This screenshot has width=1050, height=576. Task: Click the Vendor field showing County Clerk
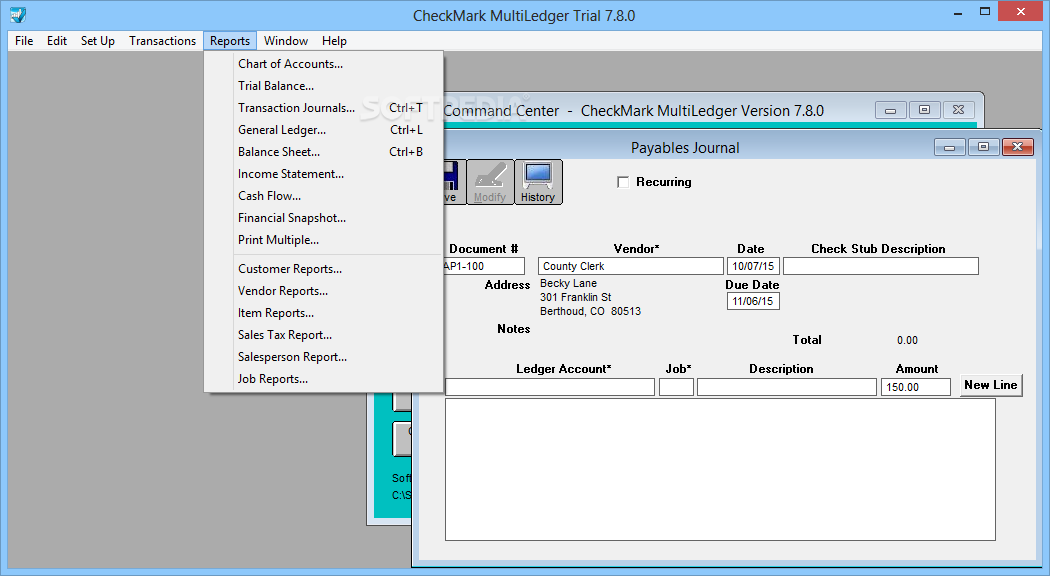(x=630, y=267)
